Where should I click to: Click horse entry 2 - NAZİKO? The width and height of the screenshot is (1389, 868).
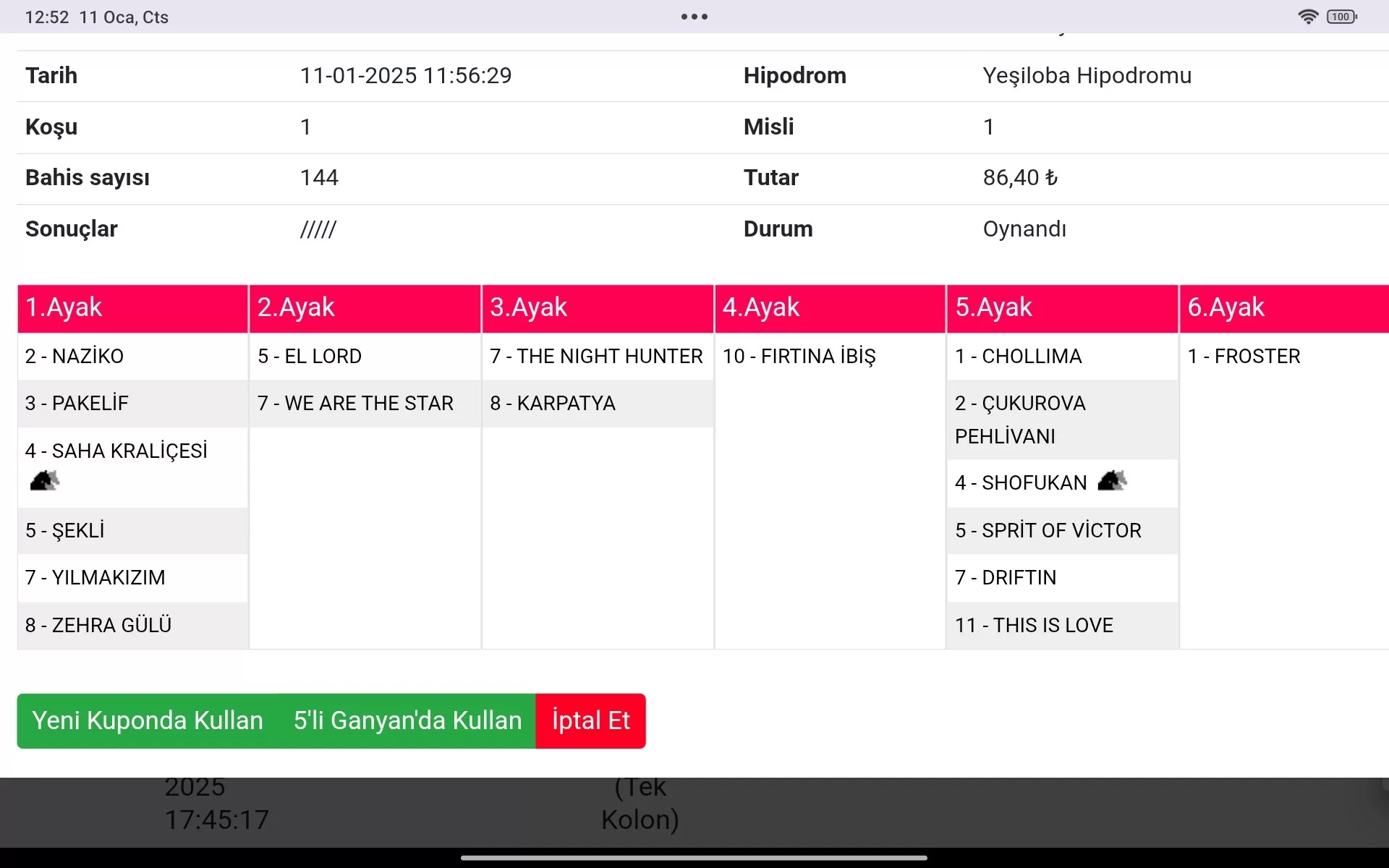[75, 357]
